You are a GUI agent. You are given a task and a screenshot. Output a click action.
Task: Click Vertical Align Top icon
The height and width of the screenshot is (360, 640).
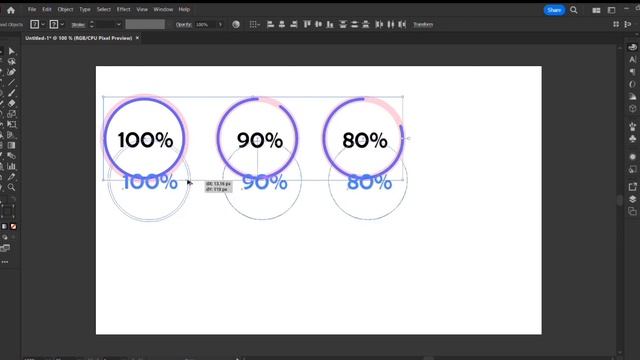pos(307,24)
